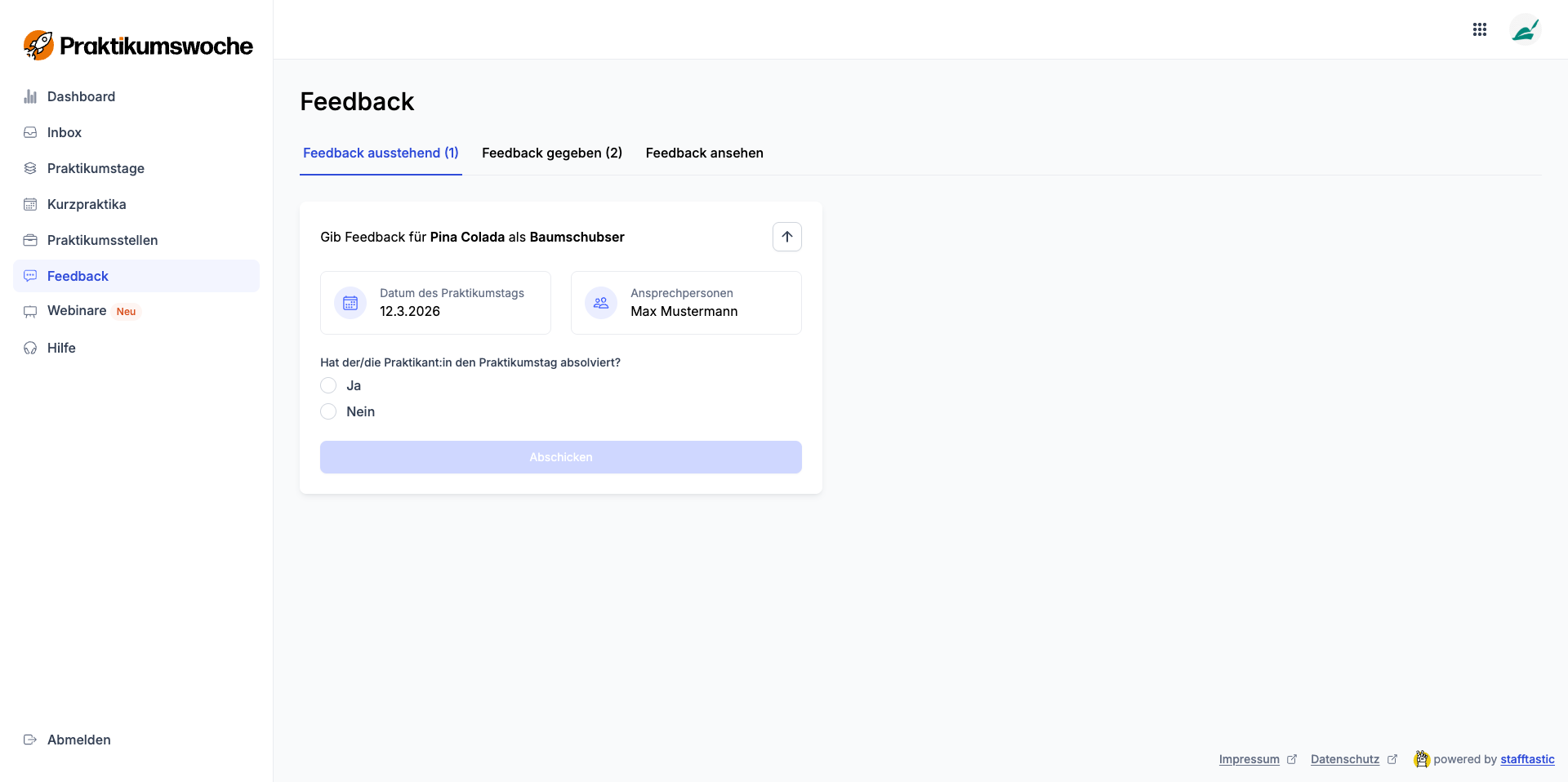
Task: Switch to Feedback gegeben tab
Action: 552,153
